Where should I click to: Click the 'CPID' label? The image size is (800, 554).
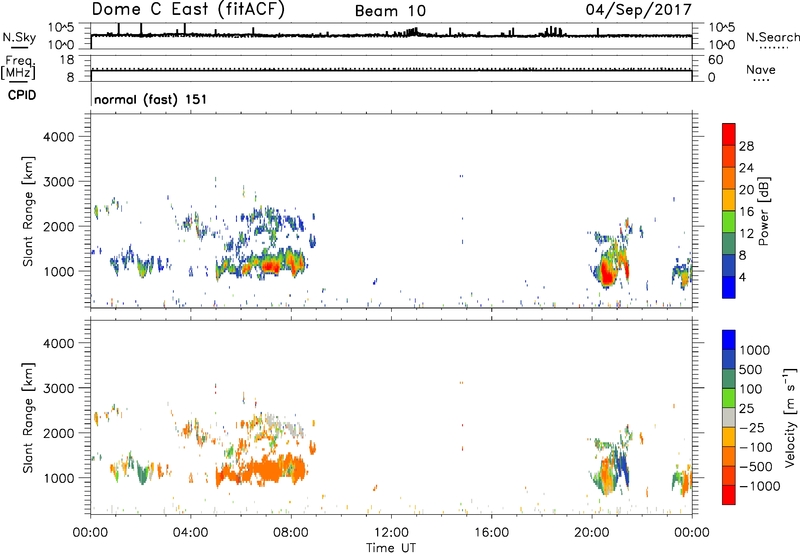22,95
